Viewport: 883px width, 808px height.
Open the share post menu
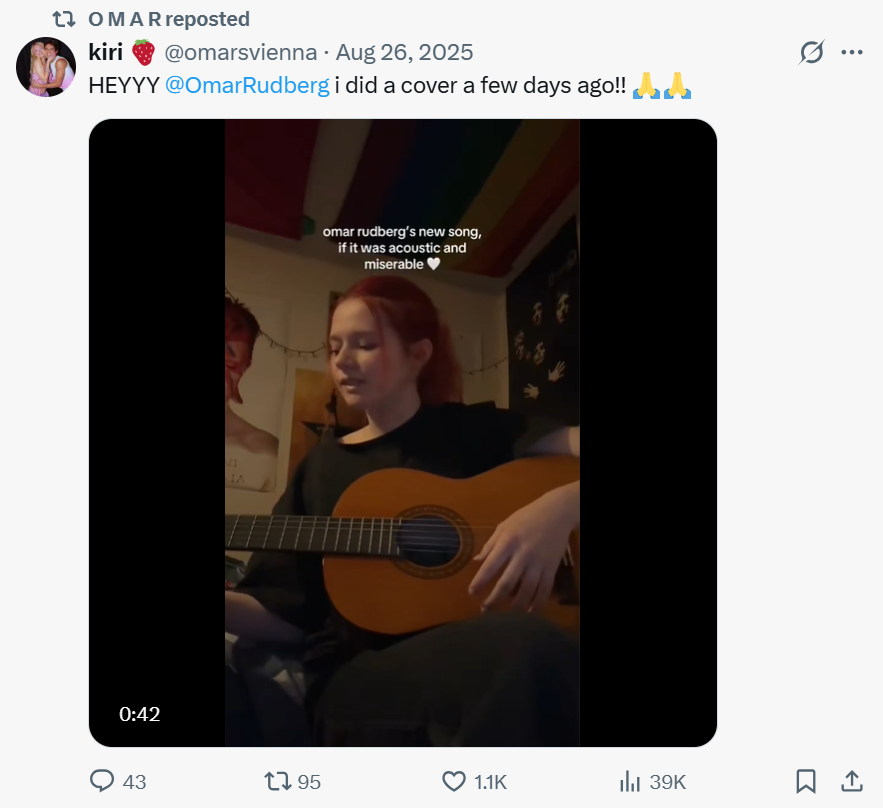851,781
